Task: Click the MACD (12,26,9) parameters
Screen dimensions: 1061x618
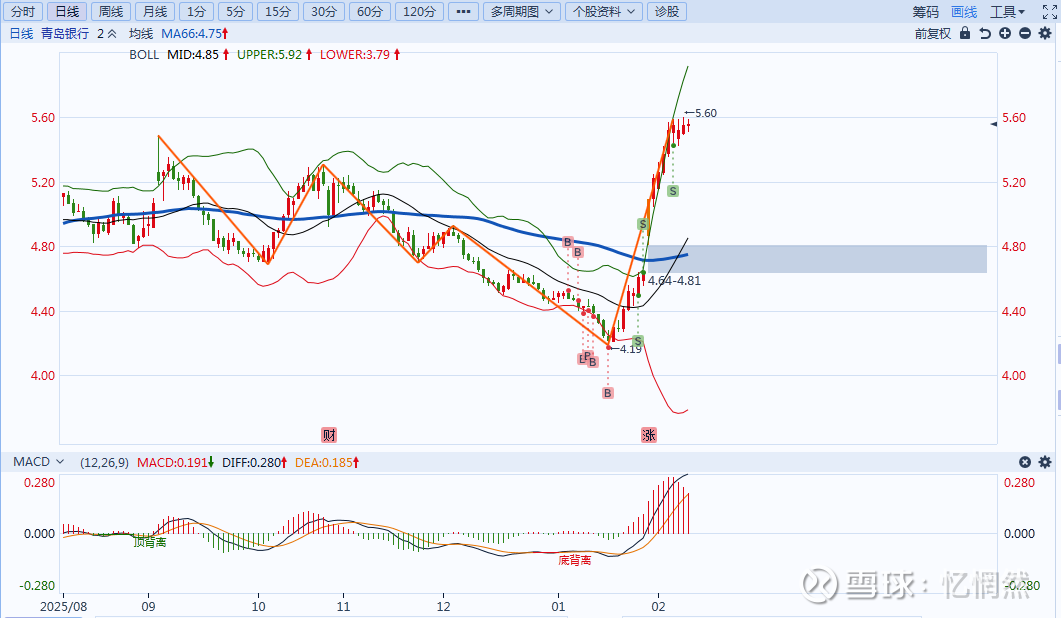Action: (x=104, y=462)
